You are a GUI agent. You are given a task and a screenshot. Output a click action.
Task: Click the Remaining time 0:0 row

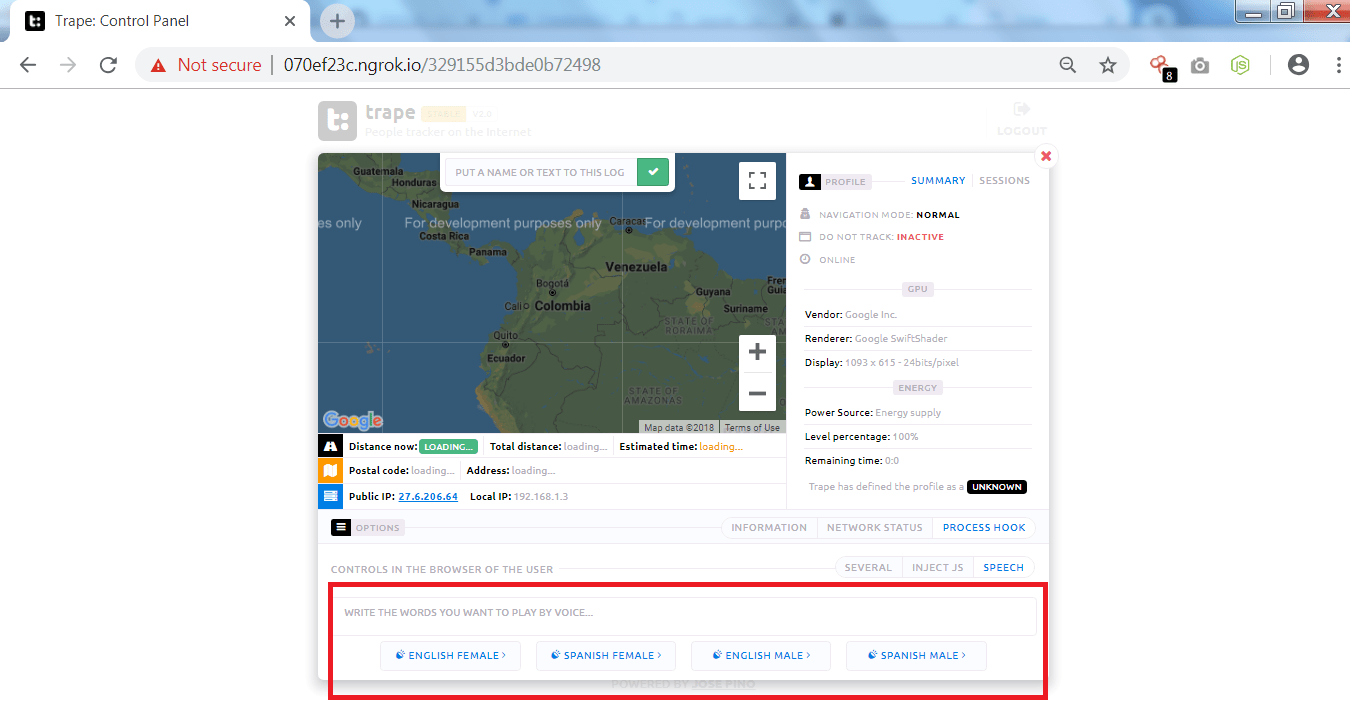(x=918, y=461)
